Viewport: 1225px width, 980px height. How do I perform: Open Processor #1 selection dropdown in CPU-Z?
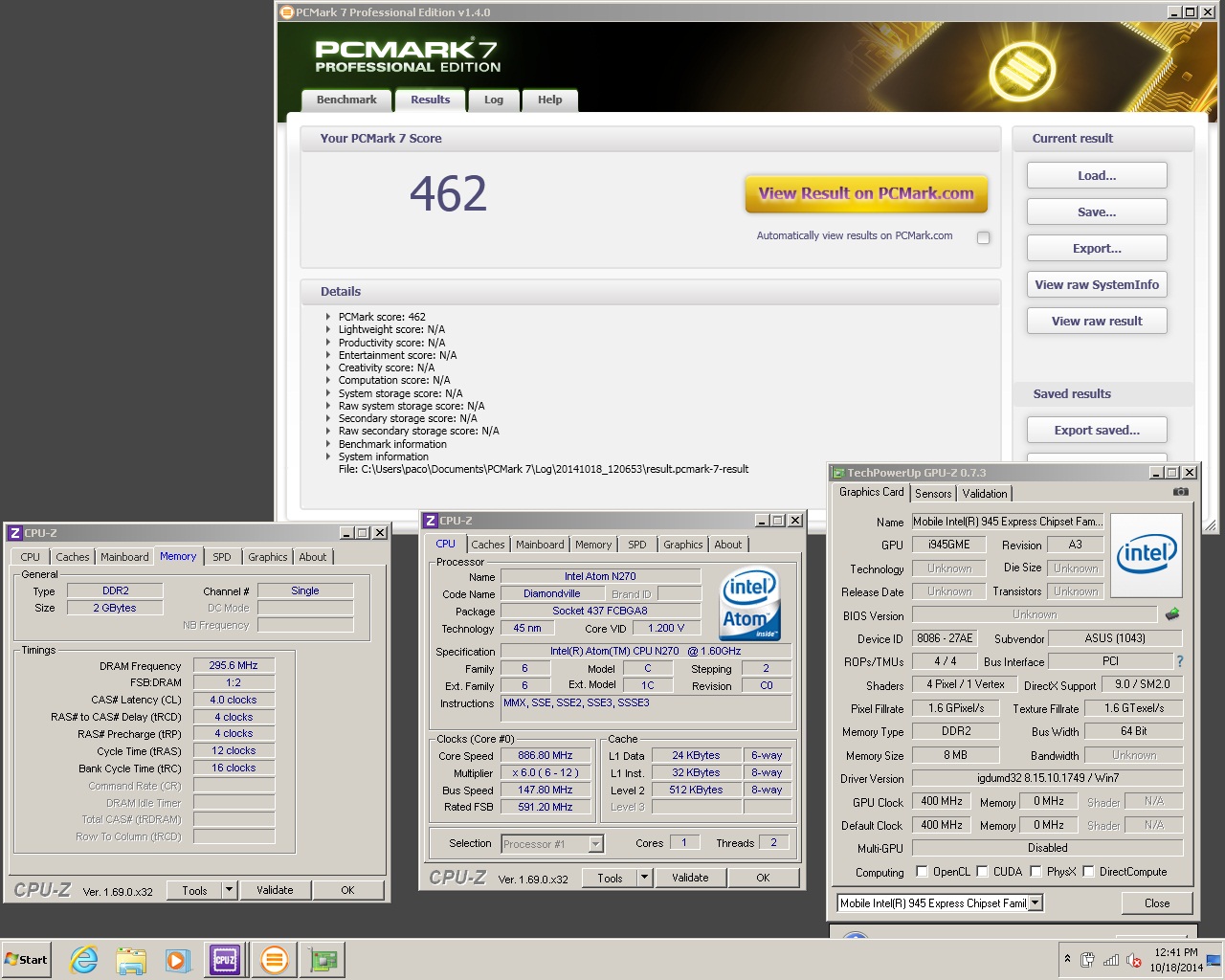[x=596, y=844]
